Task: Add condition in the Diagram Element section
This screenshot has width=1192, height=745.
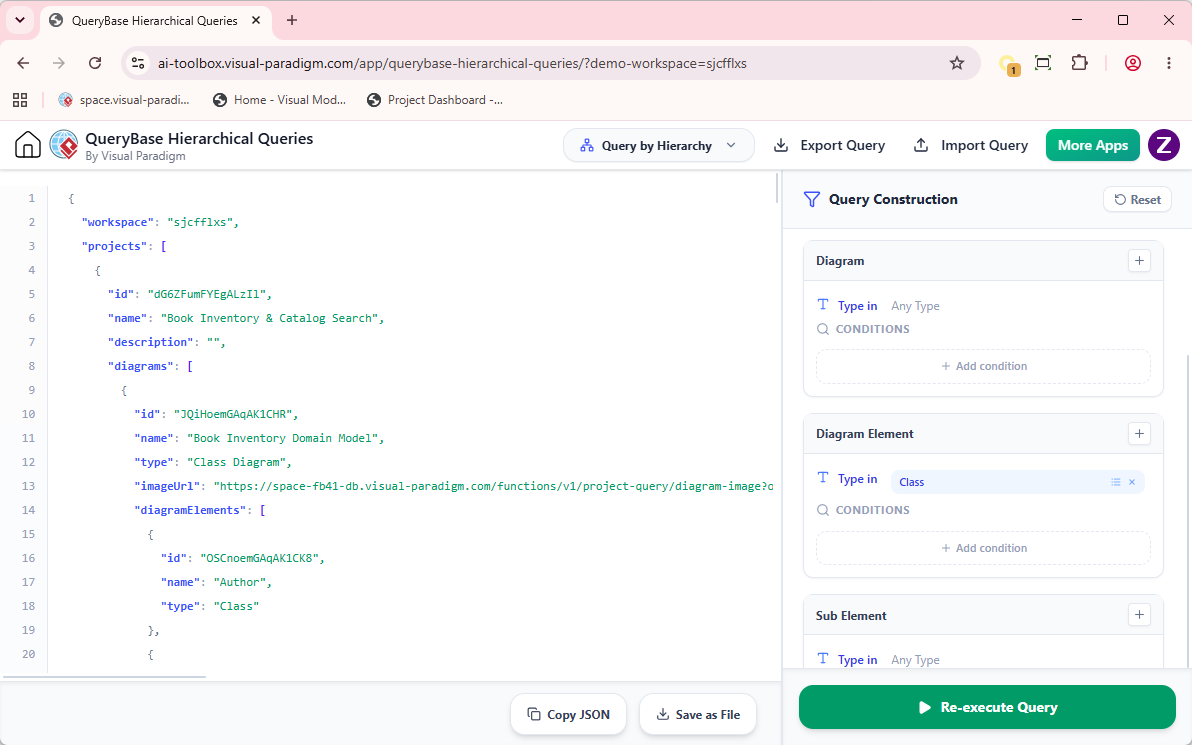Action: coord(983,548)
